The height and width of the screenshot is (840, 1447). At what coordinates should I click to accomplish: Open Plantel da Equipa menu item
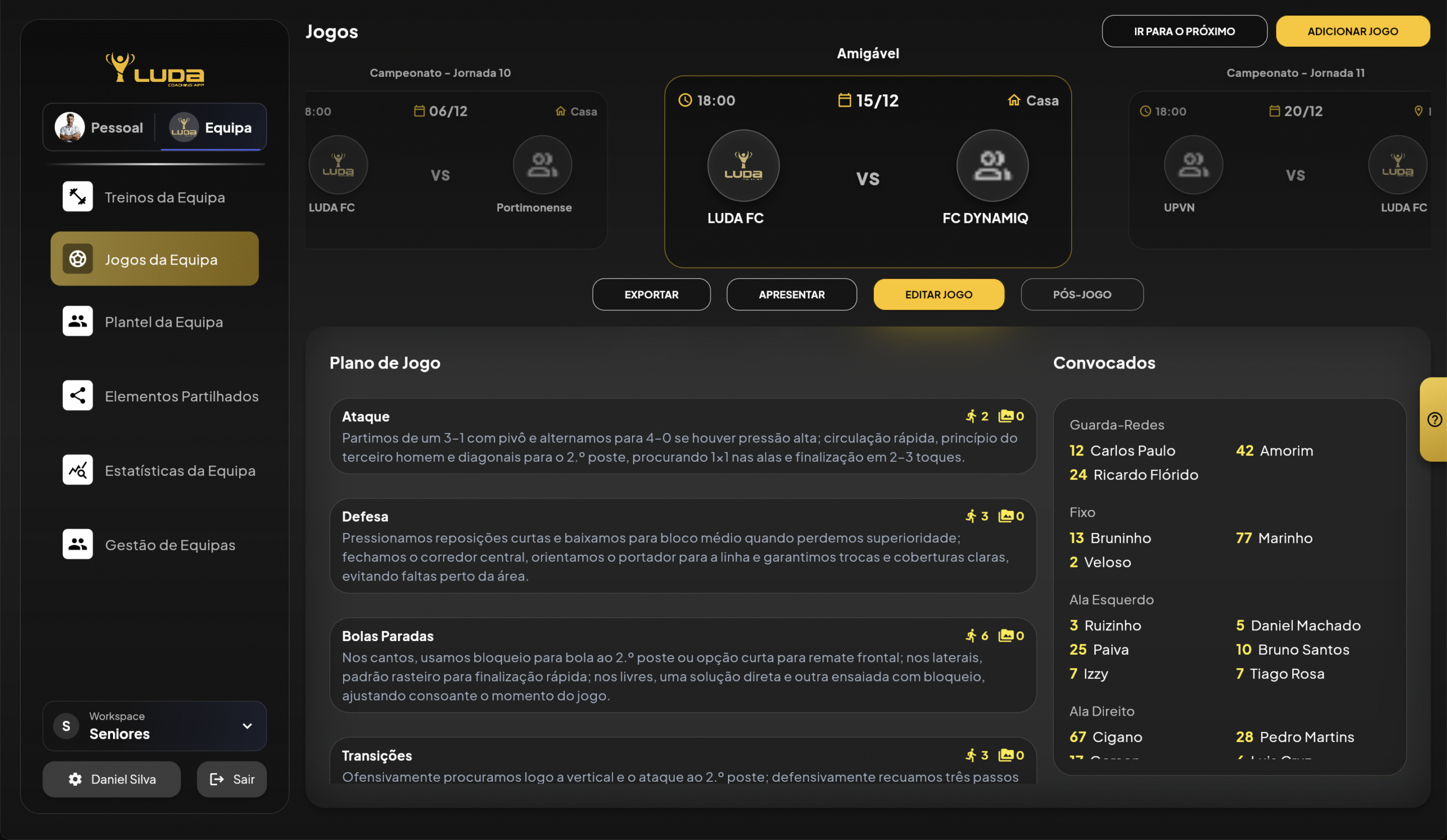(163, 322)
